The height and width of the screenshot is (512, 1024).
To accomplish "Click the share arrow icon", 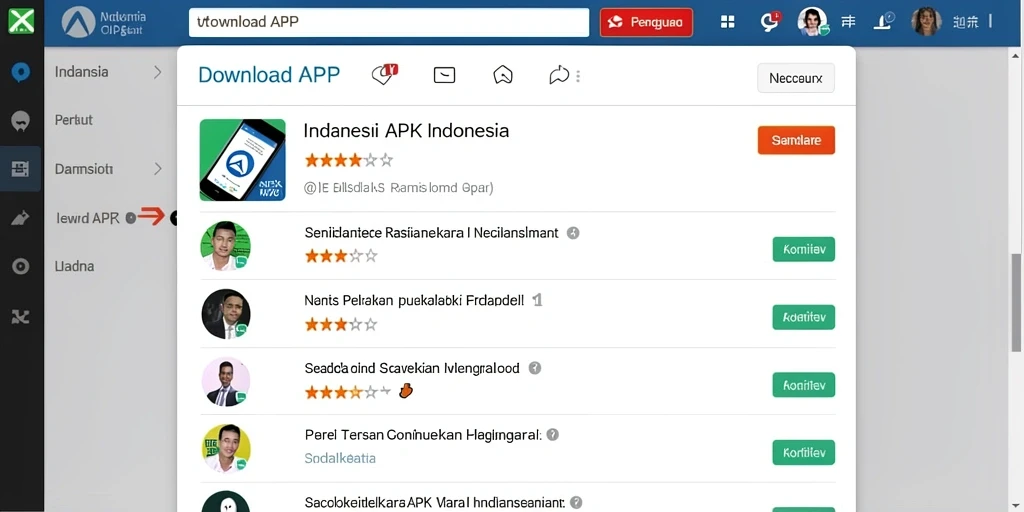I will 559,76.
